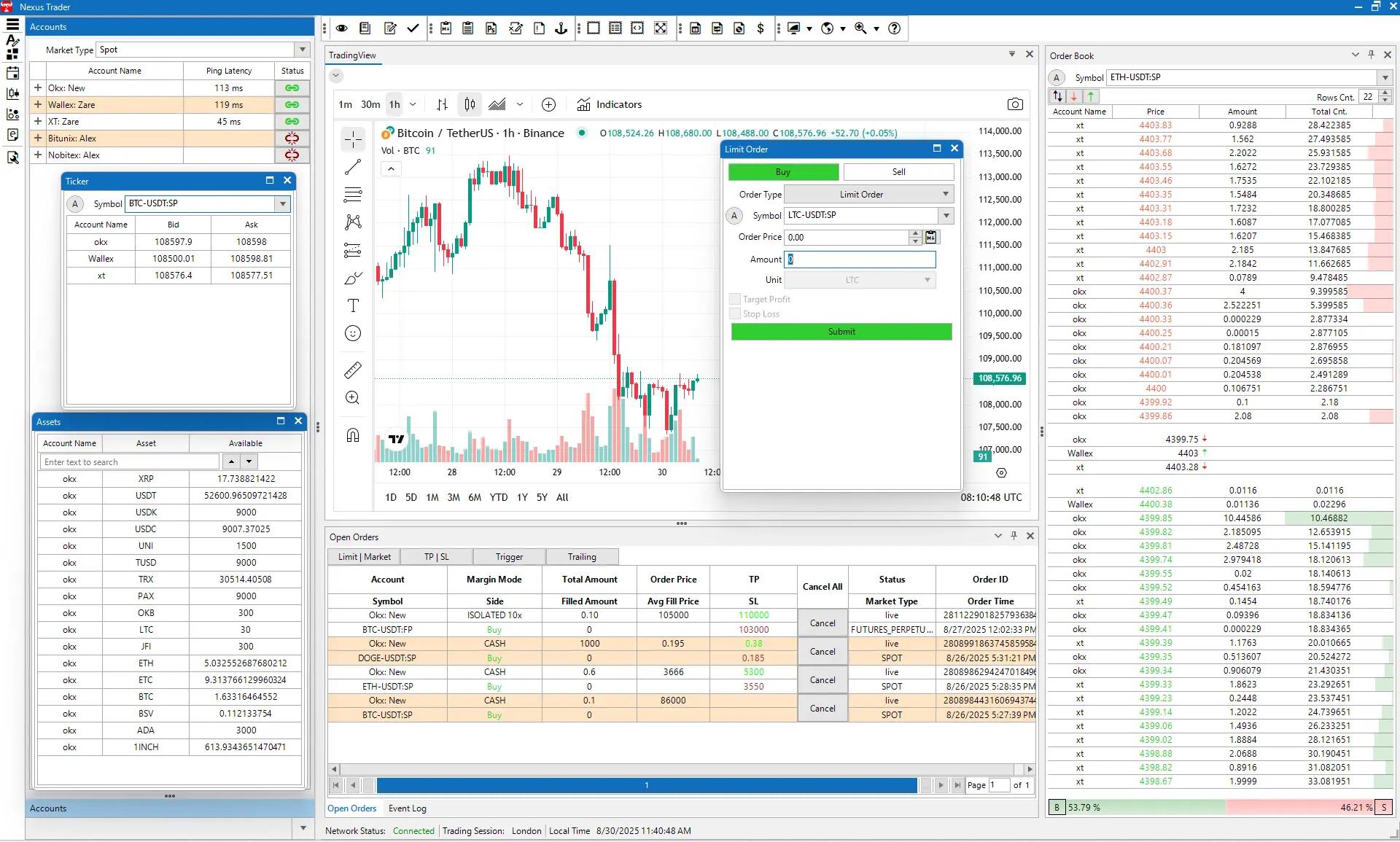
Task: Switch to the Event Log tab
Action: [x=408, y=808]
